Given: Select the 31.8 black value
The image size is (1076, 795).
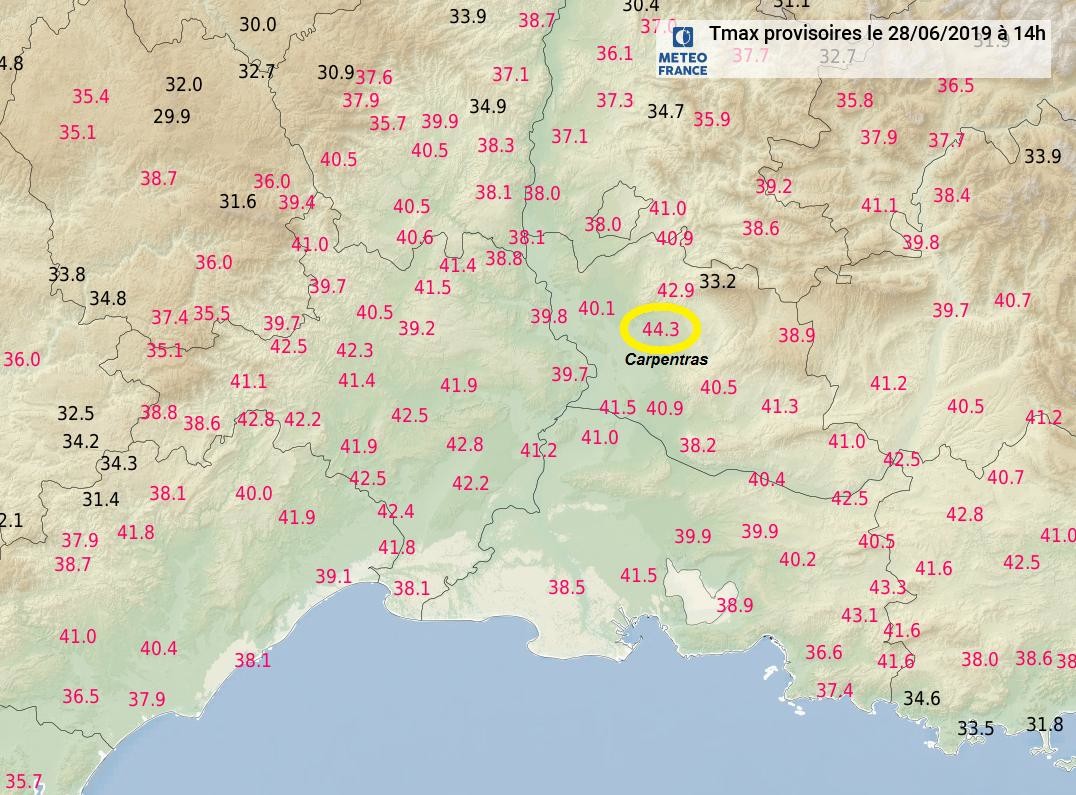Looking at the screenshot, I should [1045, 724].
